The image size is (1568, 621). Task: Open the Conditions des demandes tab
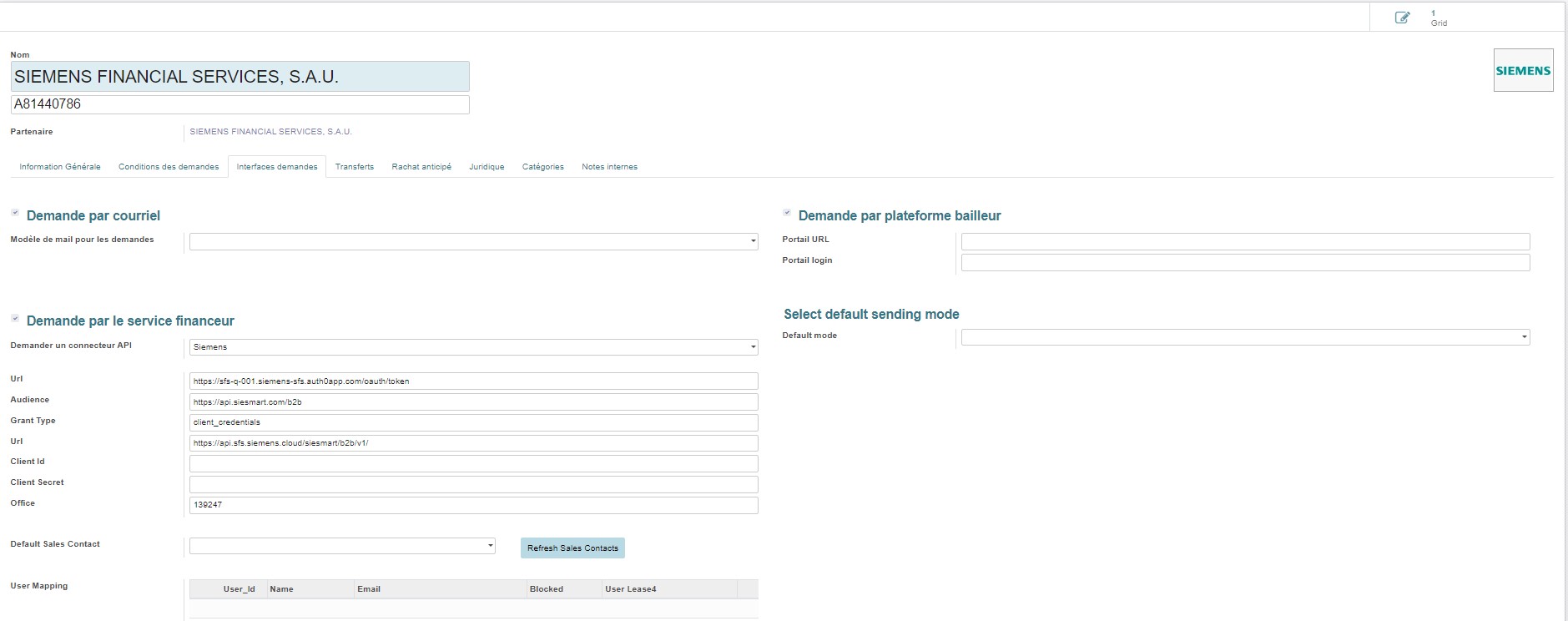pyautogui.click(x=169, y=167)
